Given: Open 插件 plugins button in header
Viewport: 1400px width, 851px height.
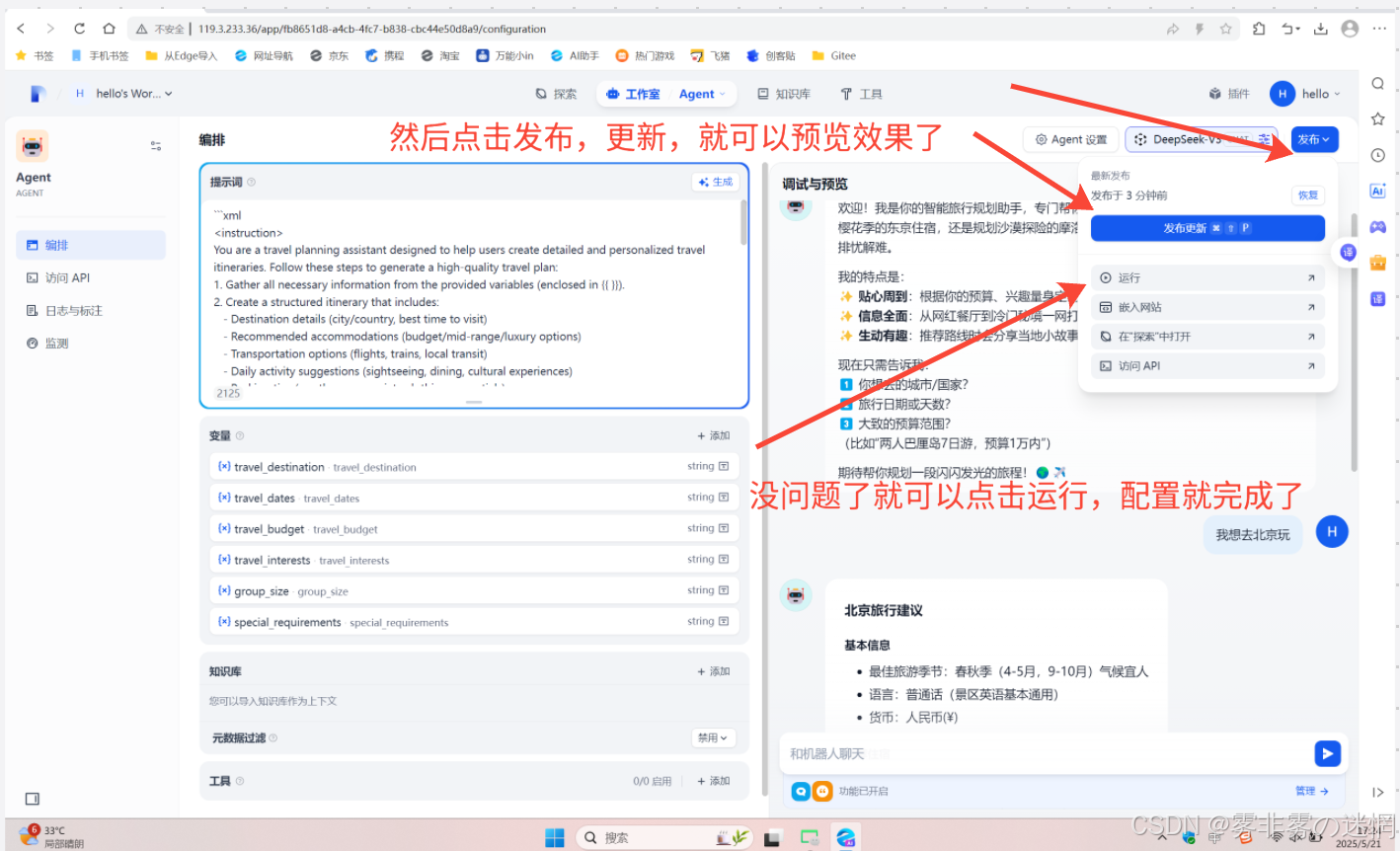Looking at the screenshot, I should pos(1229,94).
